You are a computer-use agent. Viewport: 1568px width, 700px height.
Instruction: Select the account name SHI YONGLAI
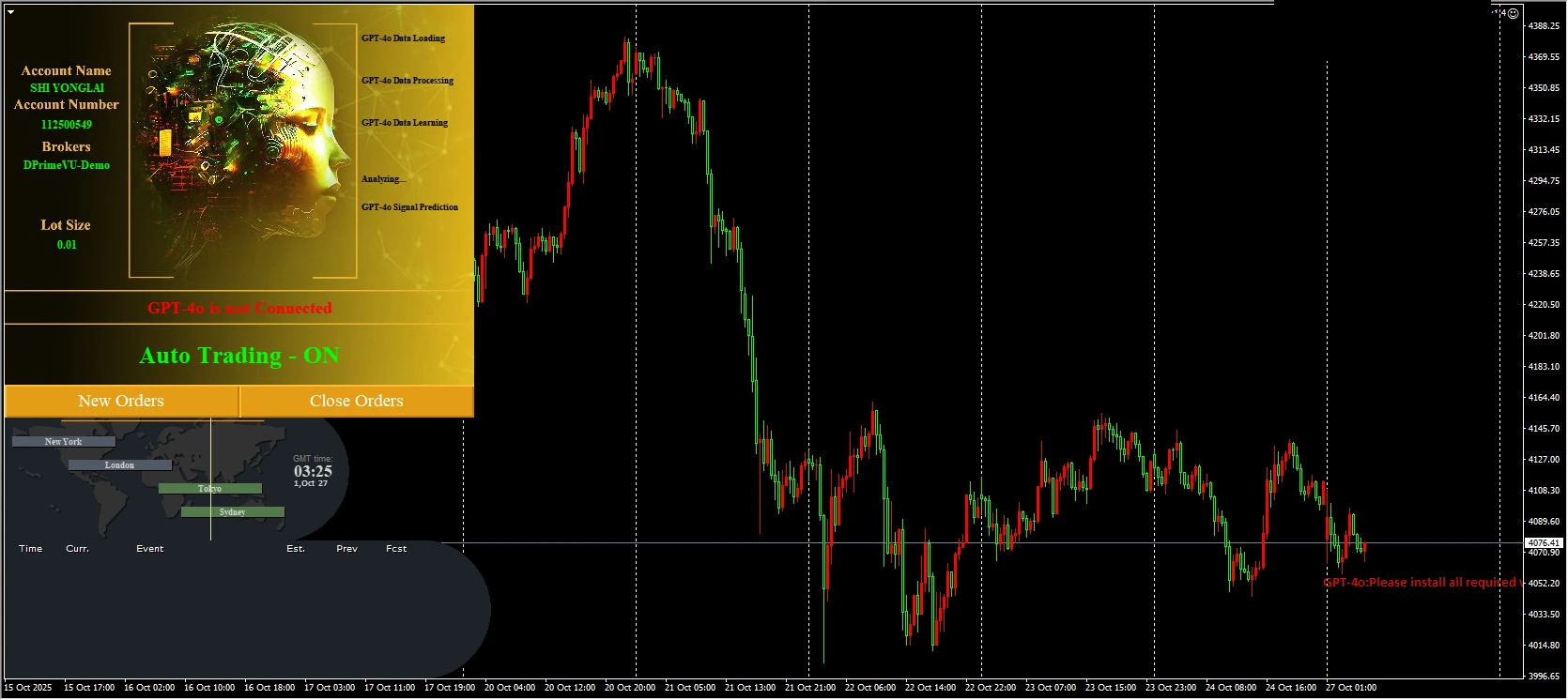[67, 88]
